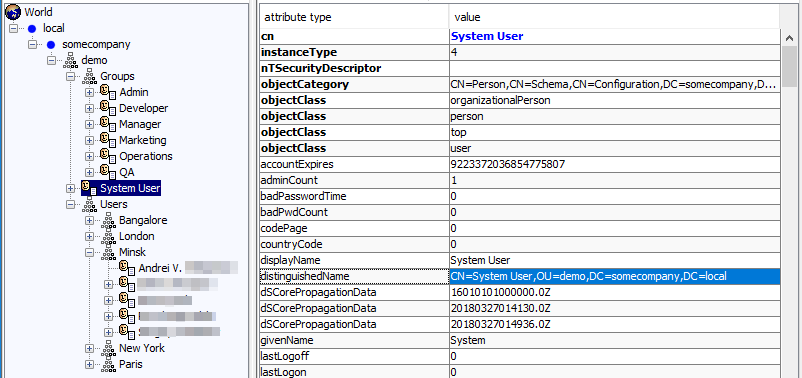Click the Minsk unit icon
The height and width of the screenshot is (378, 802).
click(108, 252)
